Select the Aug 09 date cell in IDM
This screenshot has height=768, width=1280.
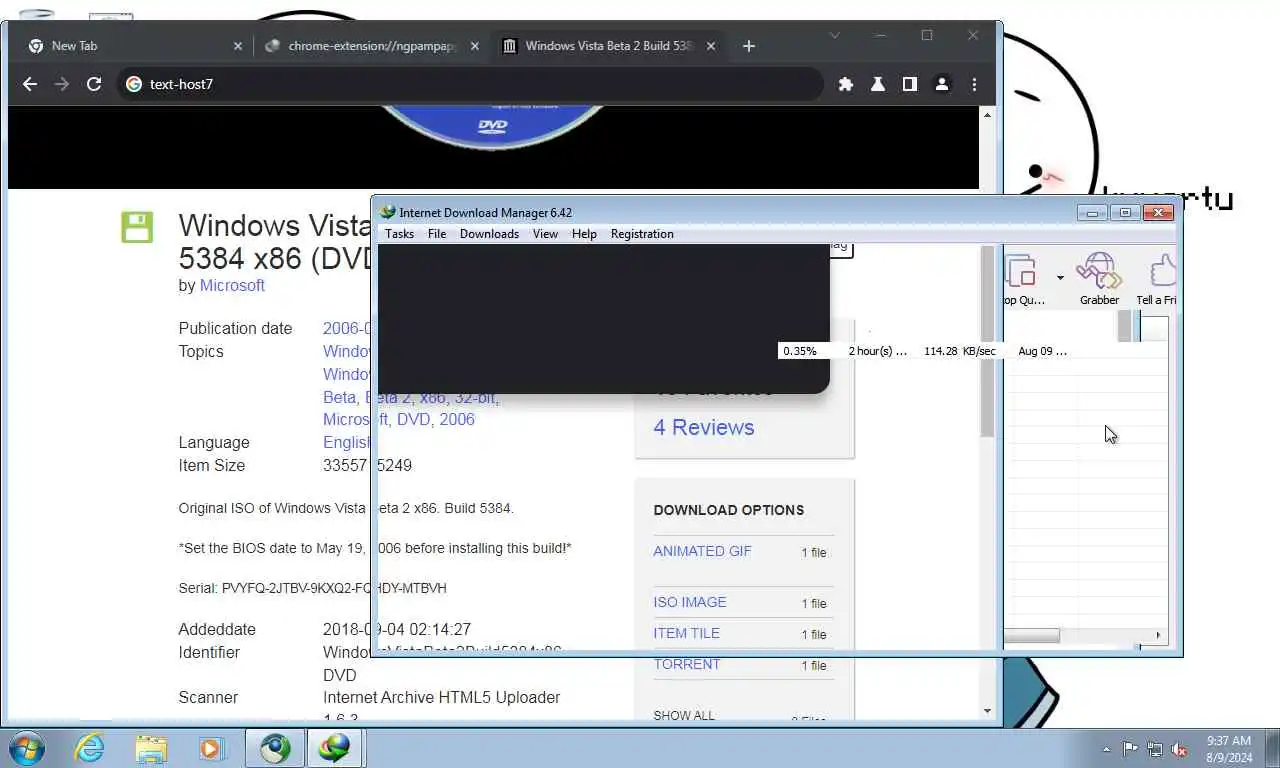[x=1042, y=351]
